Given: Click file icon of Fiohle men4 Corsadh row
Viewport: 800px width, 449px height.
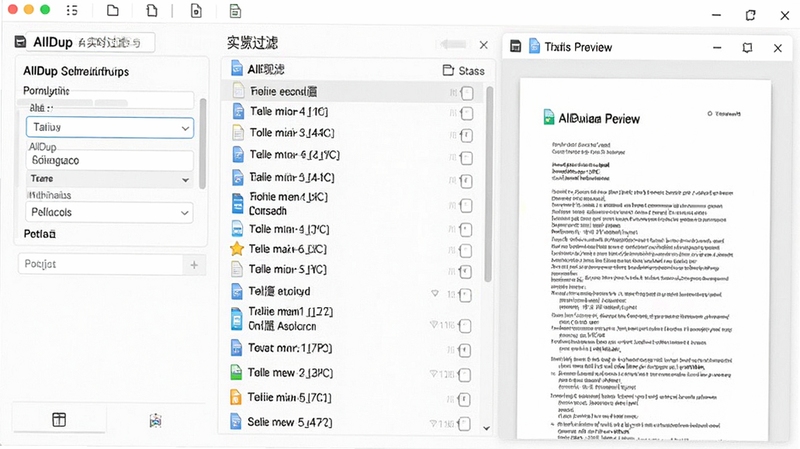Looking at the screenshot, I should point(237,204).
